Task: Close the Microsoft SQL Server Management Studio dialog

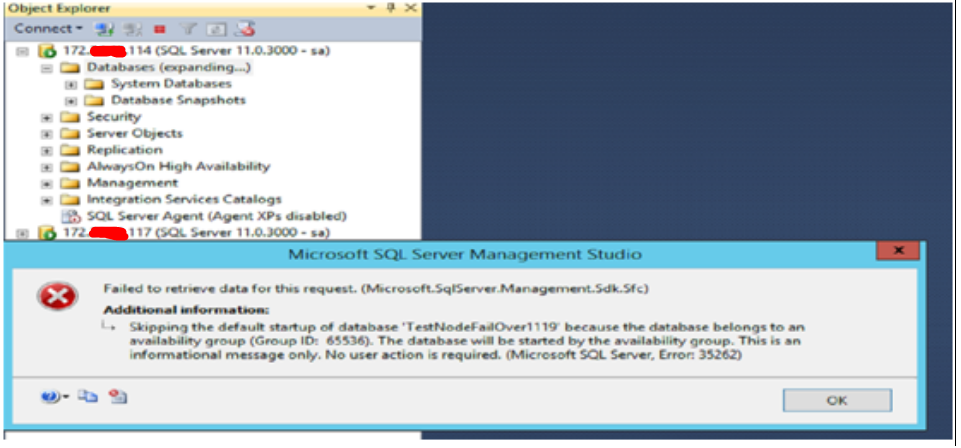Action: click(898, 251)
